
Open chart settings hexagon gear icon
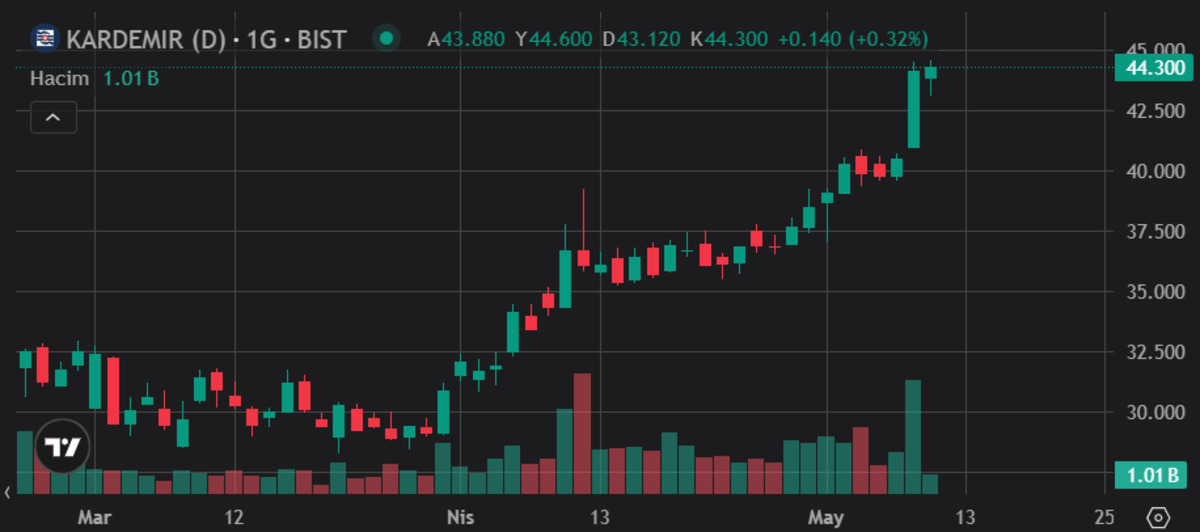[1158, 518]
